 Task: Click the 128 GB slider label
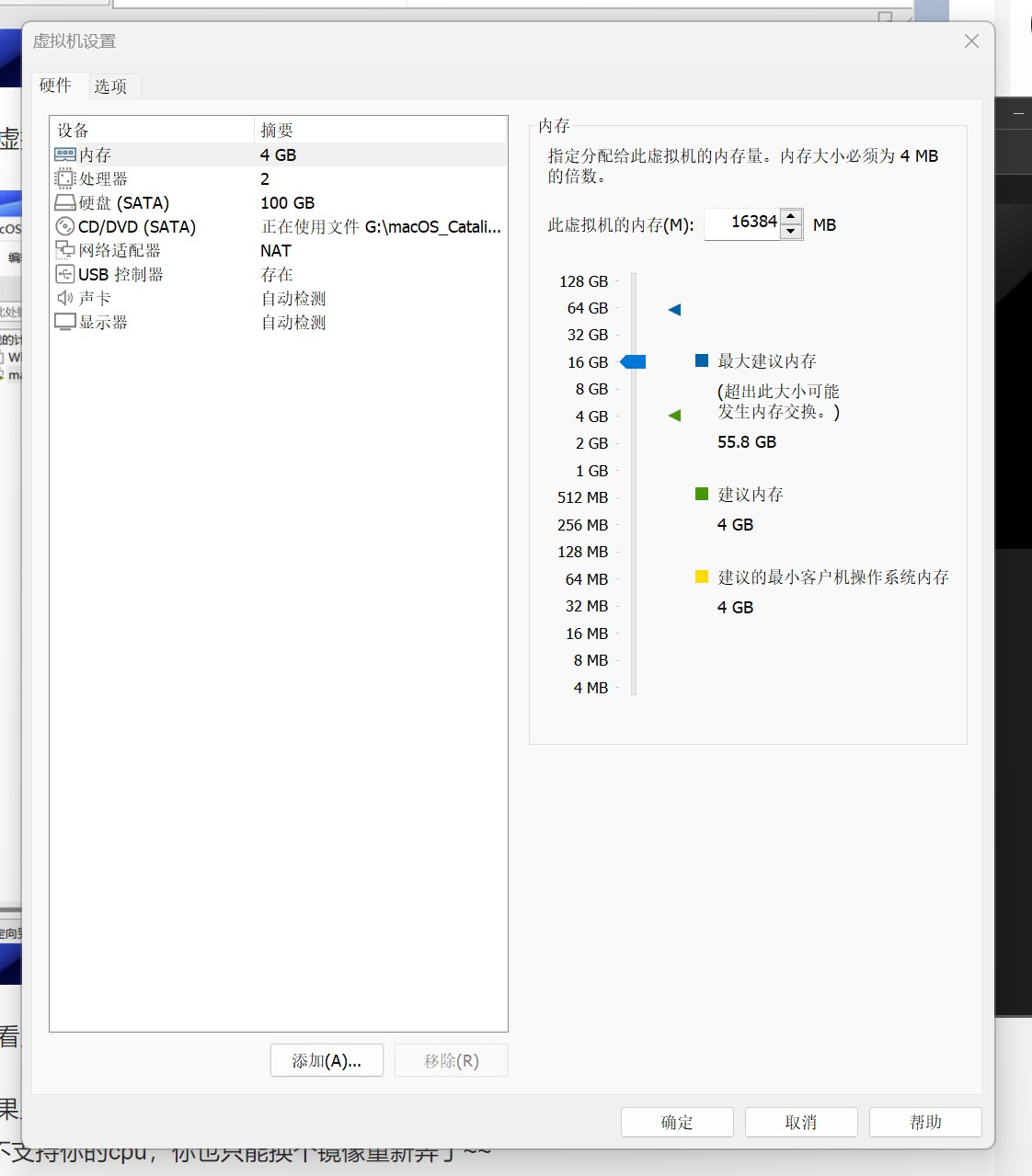(583, 281)
